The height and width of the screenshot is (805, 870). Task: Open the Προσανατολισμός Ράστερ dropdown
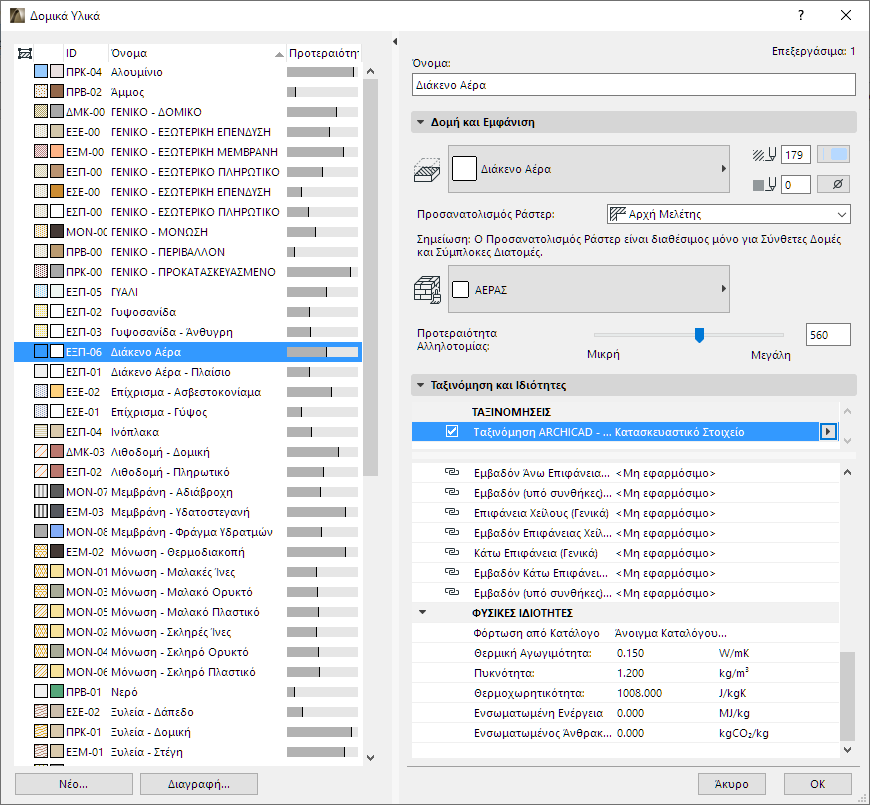tap(728, 214)
